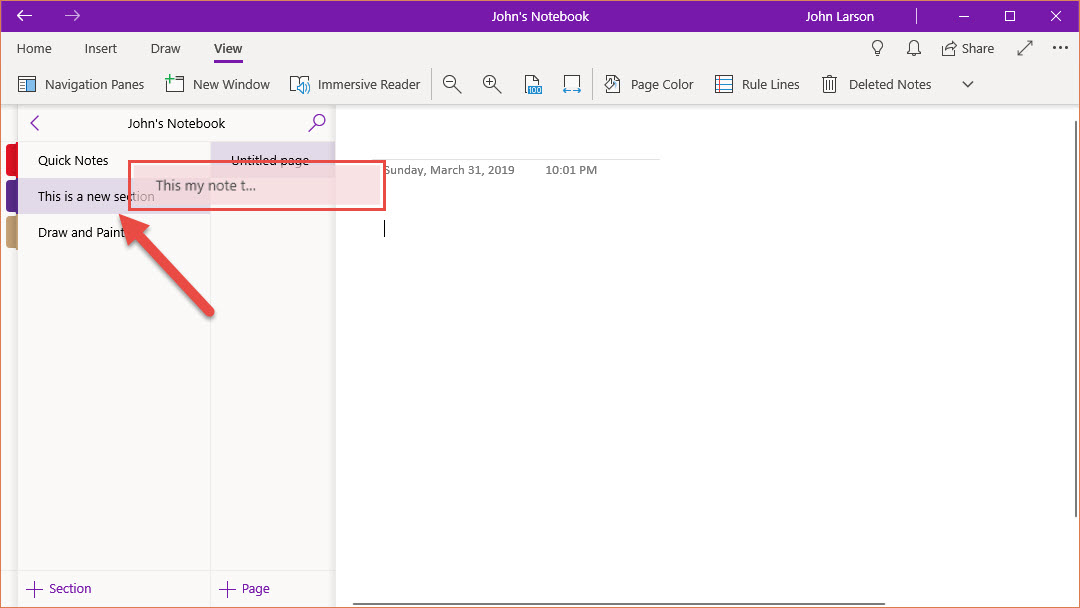Add a new Page
Viewport: 1080px width, 608px height.
click(245, 589)
